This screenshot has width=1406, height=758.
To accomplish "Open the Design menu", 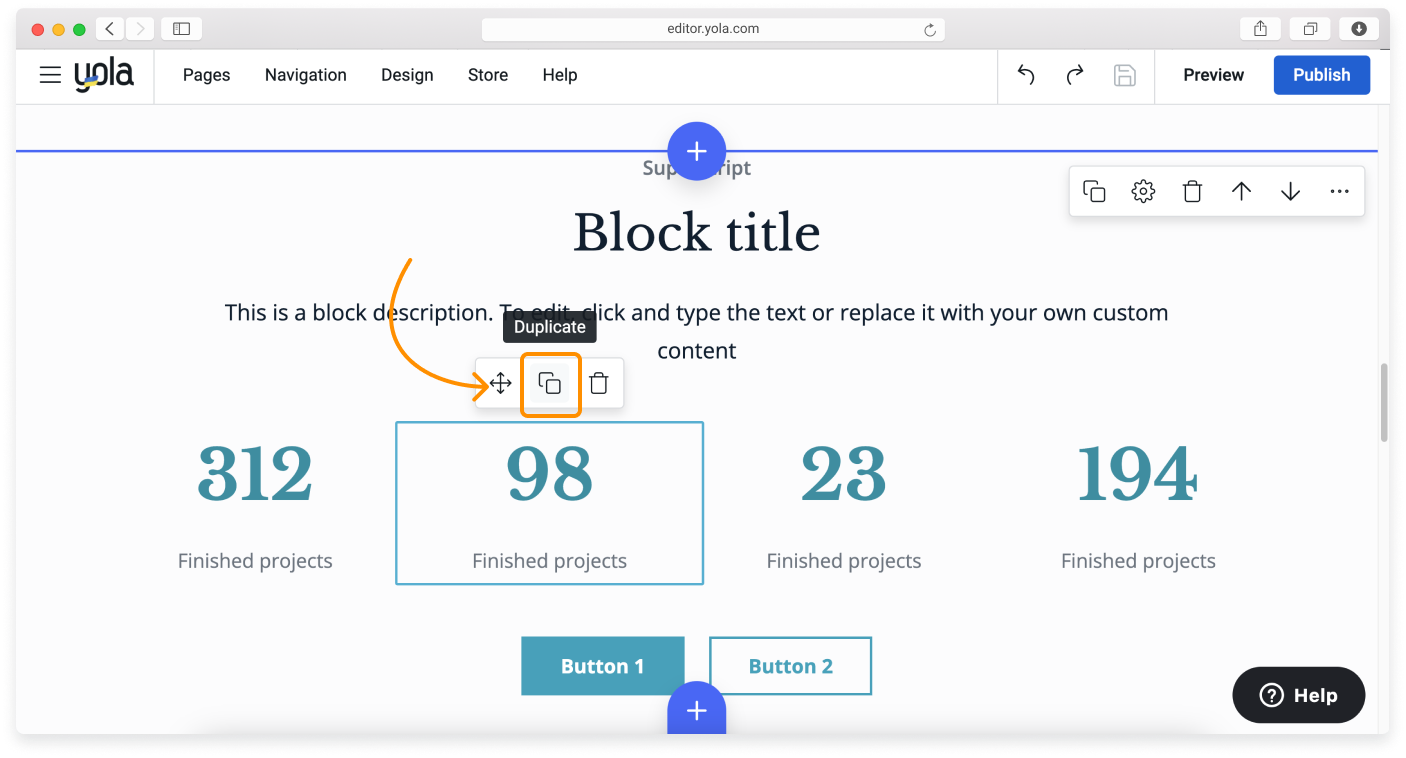I will pos(407,75).
